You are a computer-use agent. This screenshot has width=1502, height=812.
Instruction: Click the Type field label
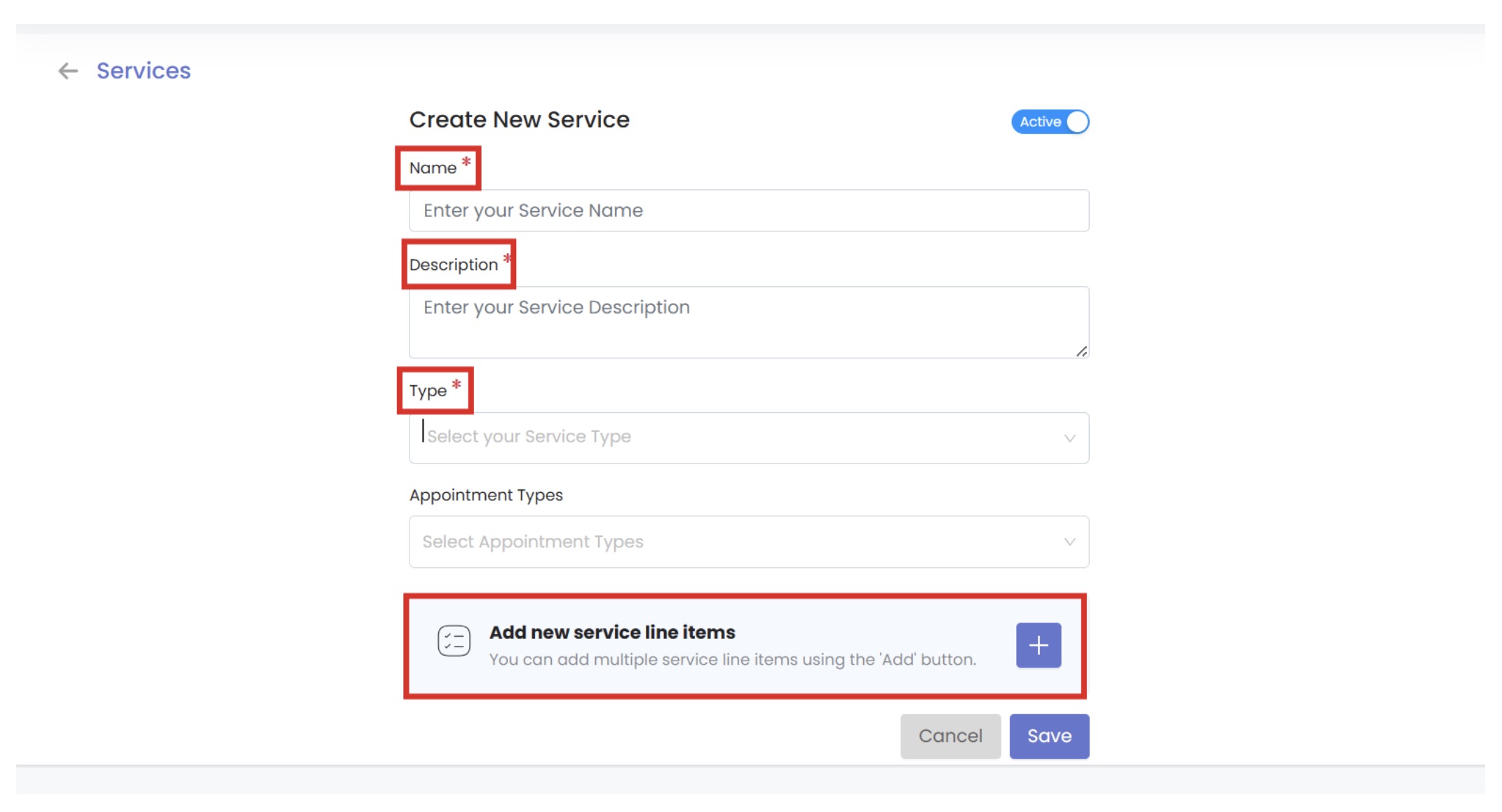(x=428, y=391)
